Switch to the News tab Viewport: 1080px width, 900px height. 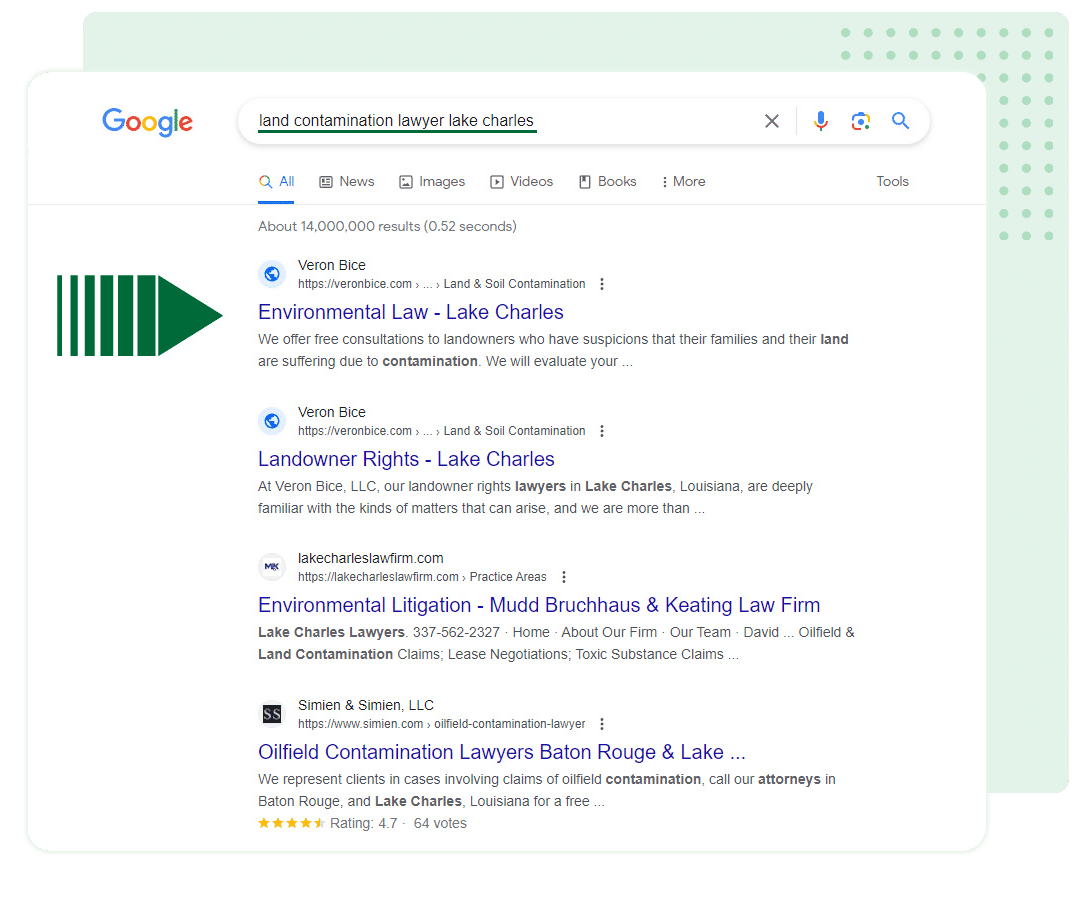pos(346,182)
